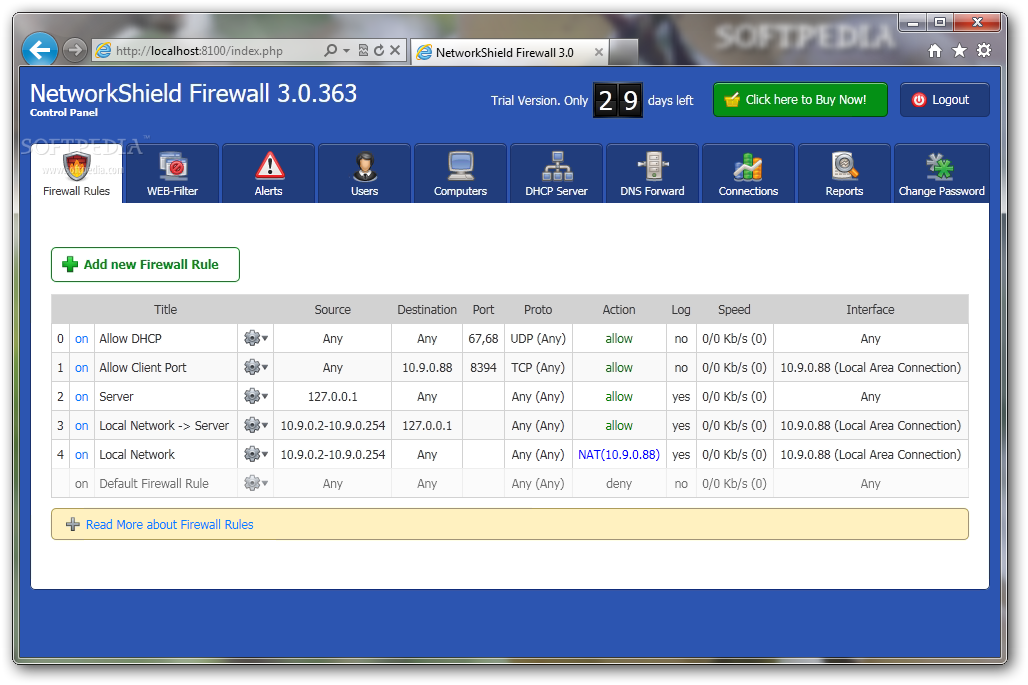
Task: Click the gray plus icon beside Read More
Action: pos(73,524)
